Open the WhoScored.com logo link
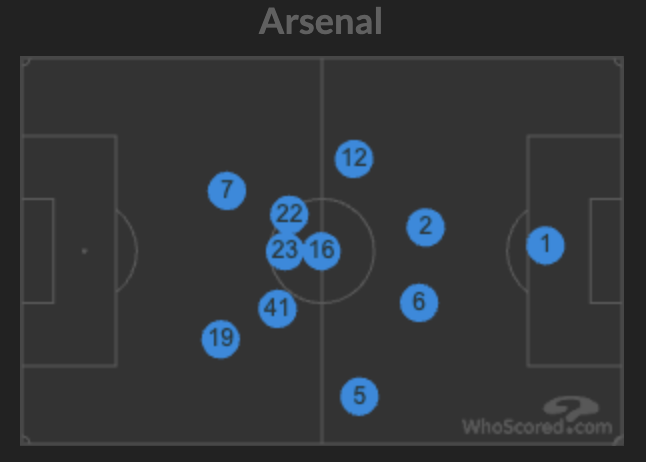 click(537, 419)
